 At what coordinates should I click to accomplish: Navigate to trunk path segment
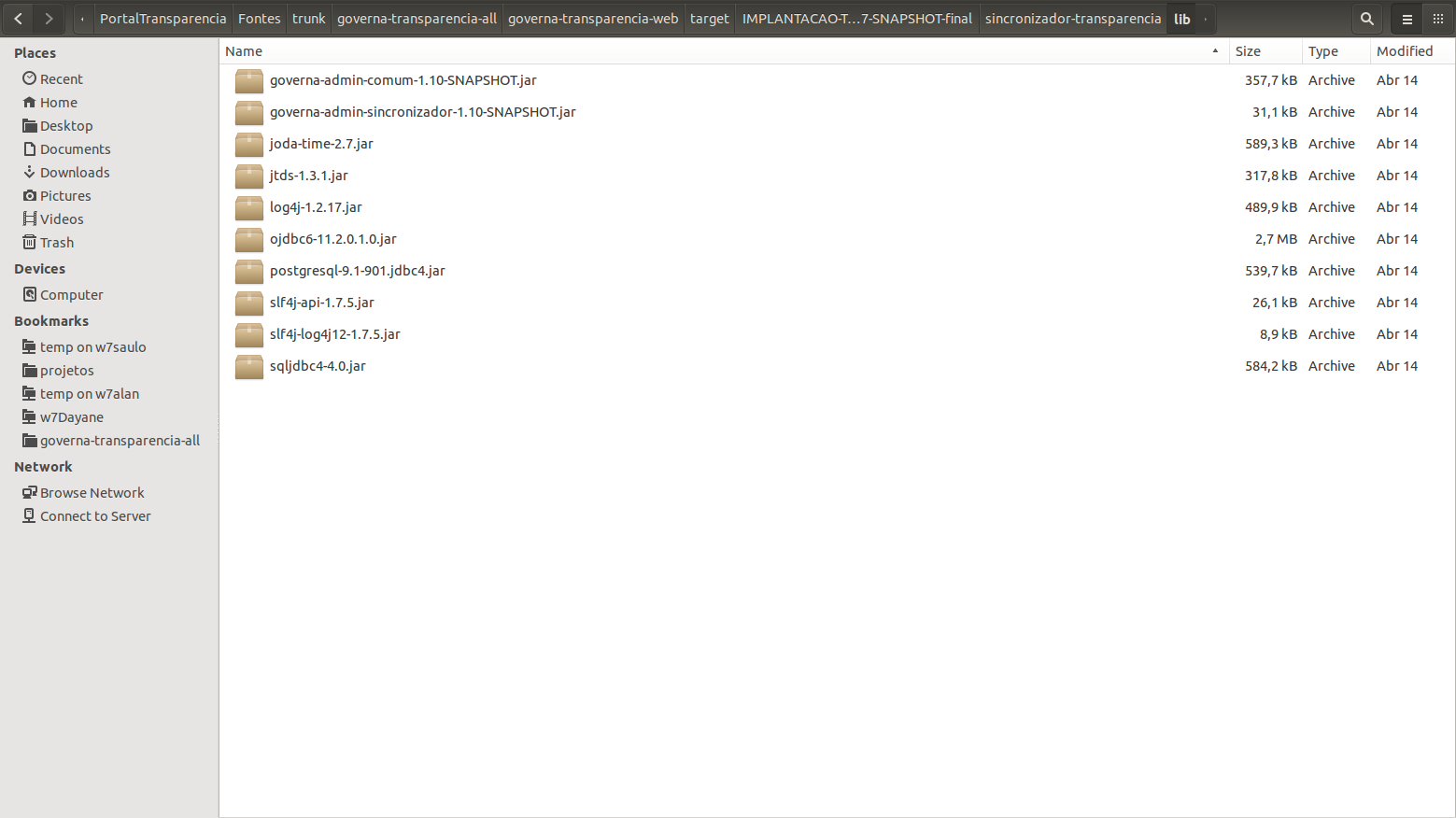(309, 19)
